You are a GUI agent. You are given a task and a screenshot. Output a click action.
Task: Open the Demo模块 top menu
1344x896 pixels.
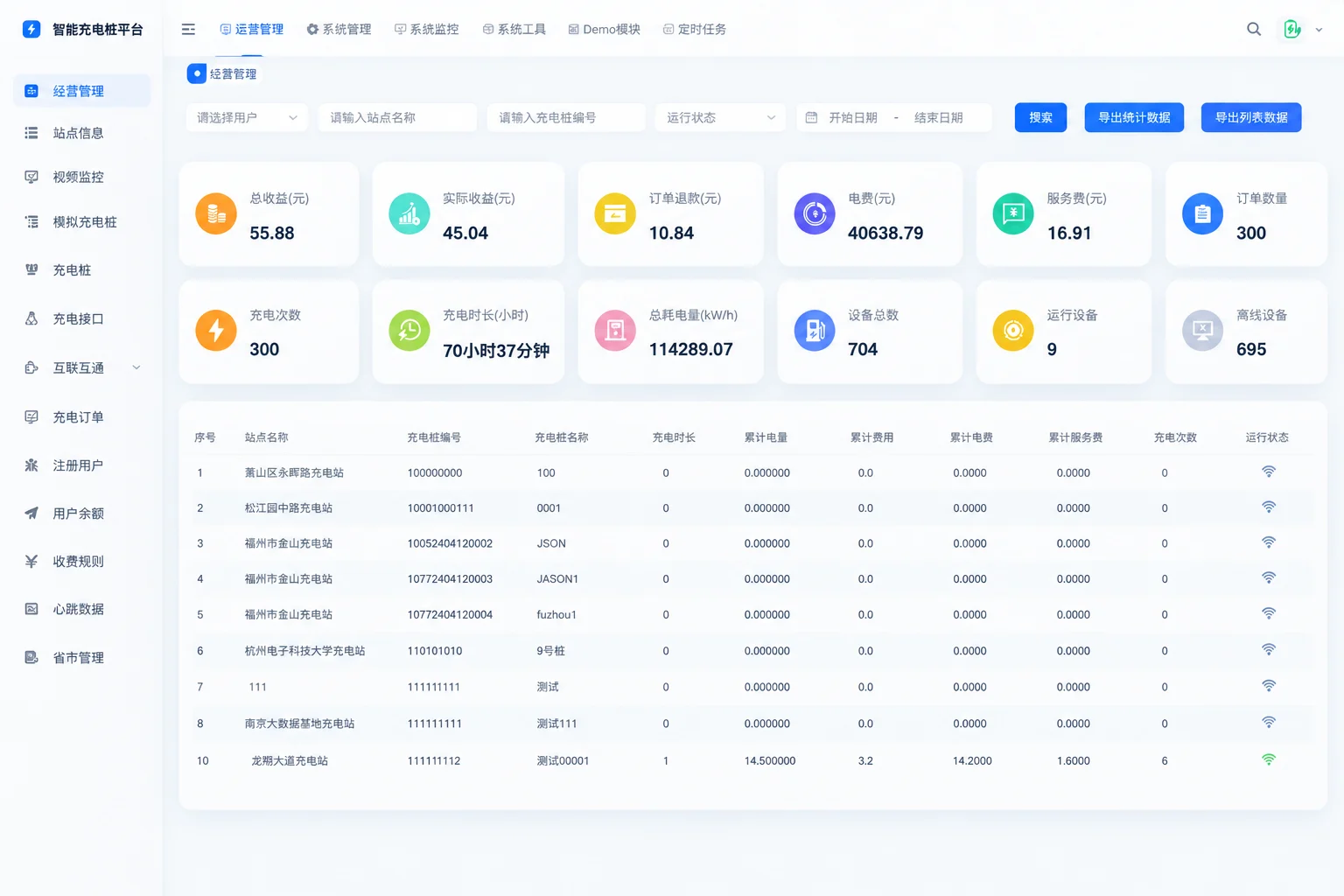coord(605,29)
